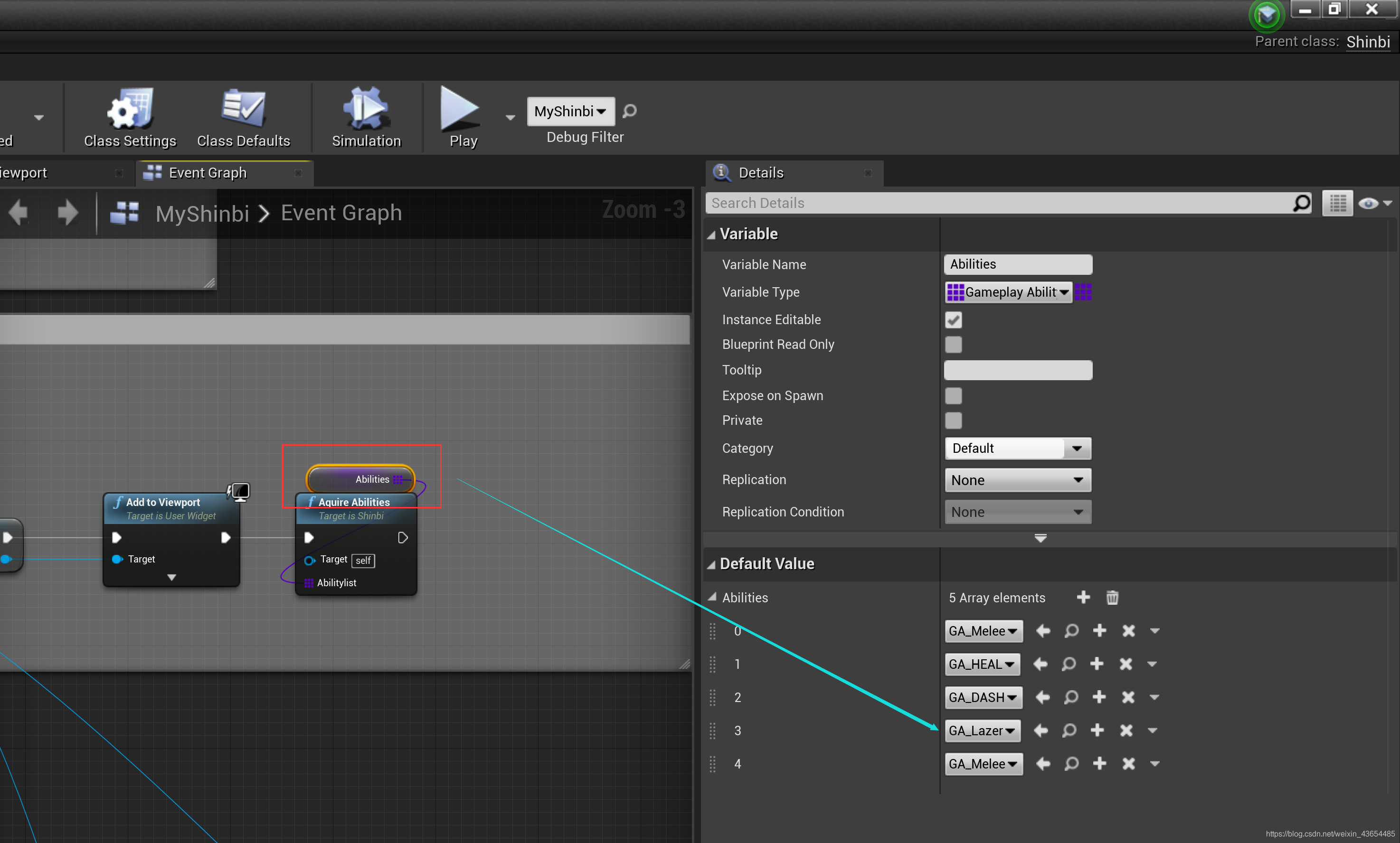Open the MyShinbi debug filter dropdown
The width and height of the screenshot is (1400, 843).
tap(570, 112)
